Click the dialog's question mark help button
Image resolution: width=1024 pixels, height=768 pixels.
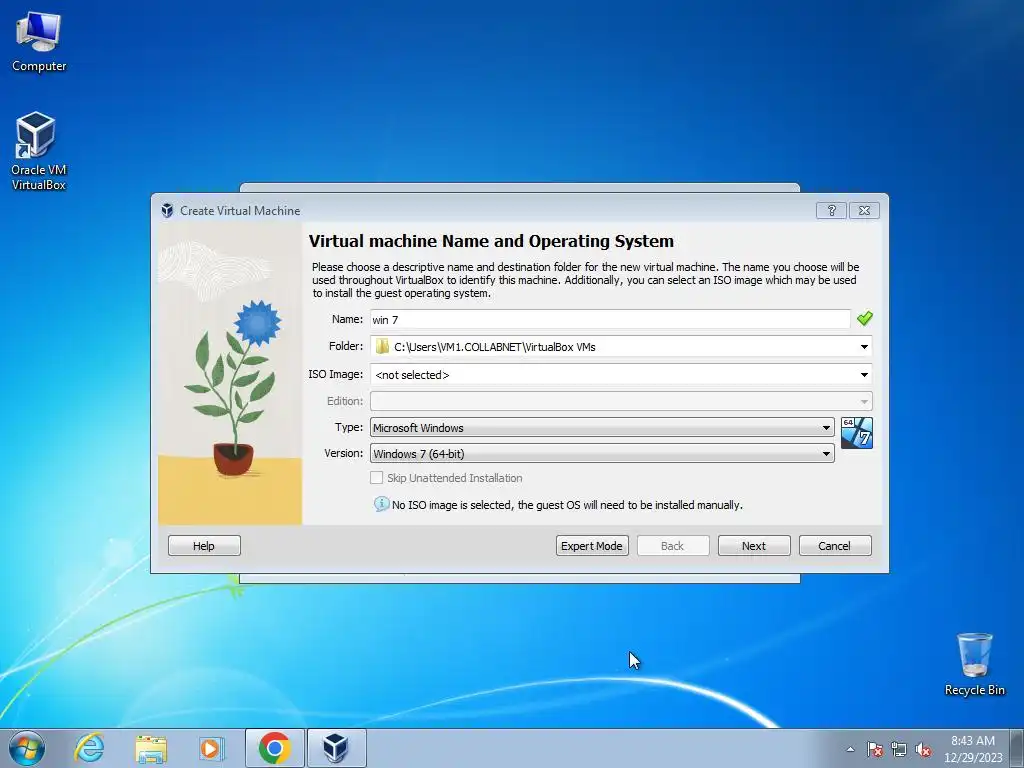tap(831, 210)
